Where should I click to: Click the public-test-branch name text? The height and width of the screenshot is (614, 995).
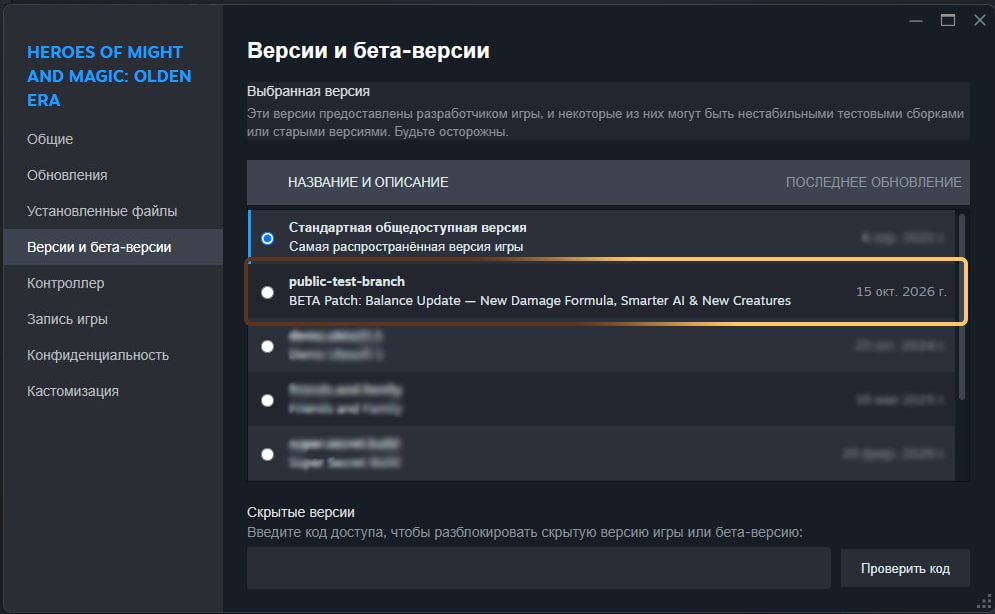coord(346,282)
